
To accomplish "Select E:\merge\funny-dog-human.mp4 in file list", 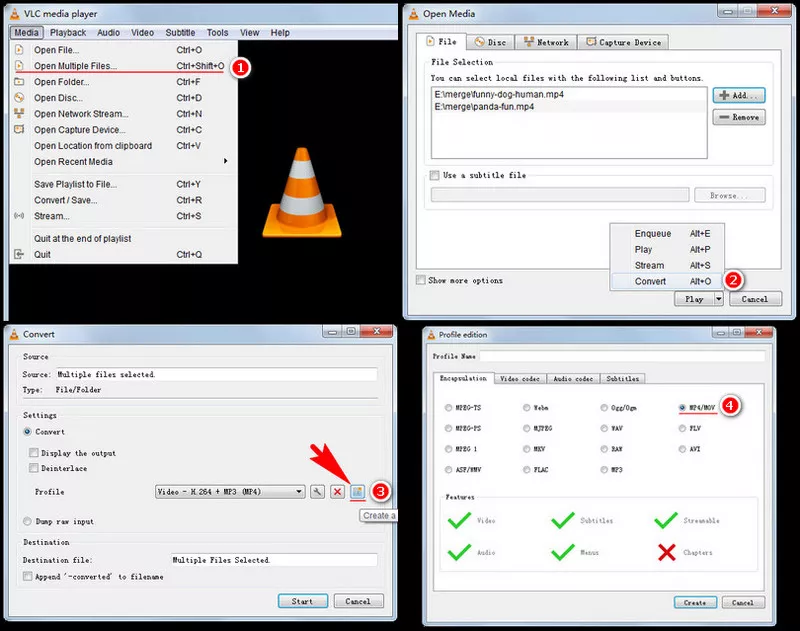I will coord(569,94).
